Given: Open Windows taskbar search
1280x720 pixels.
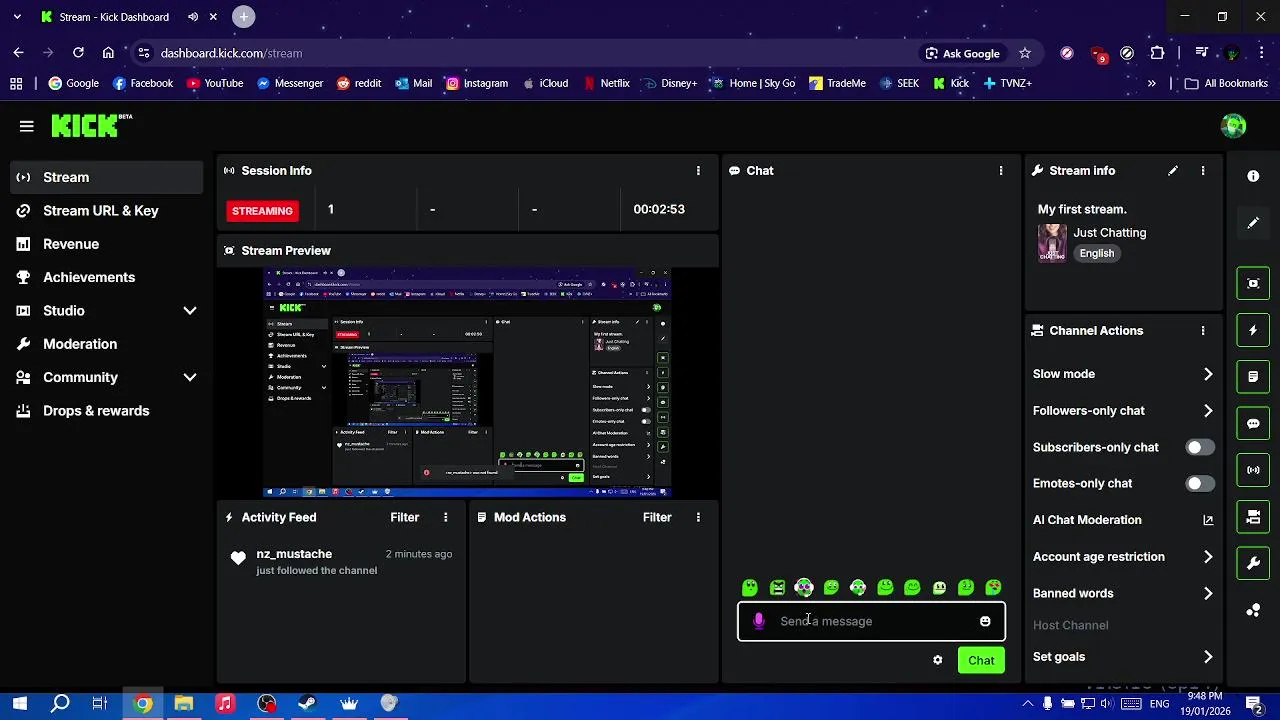Looking at the screenshot, I should (x=60, y=704).
